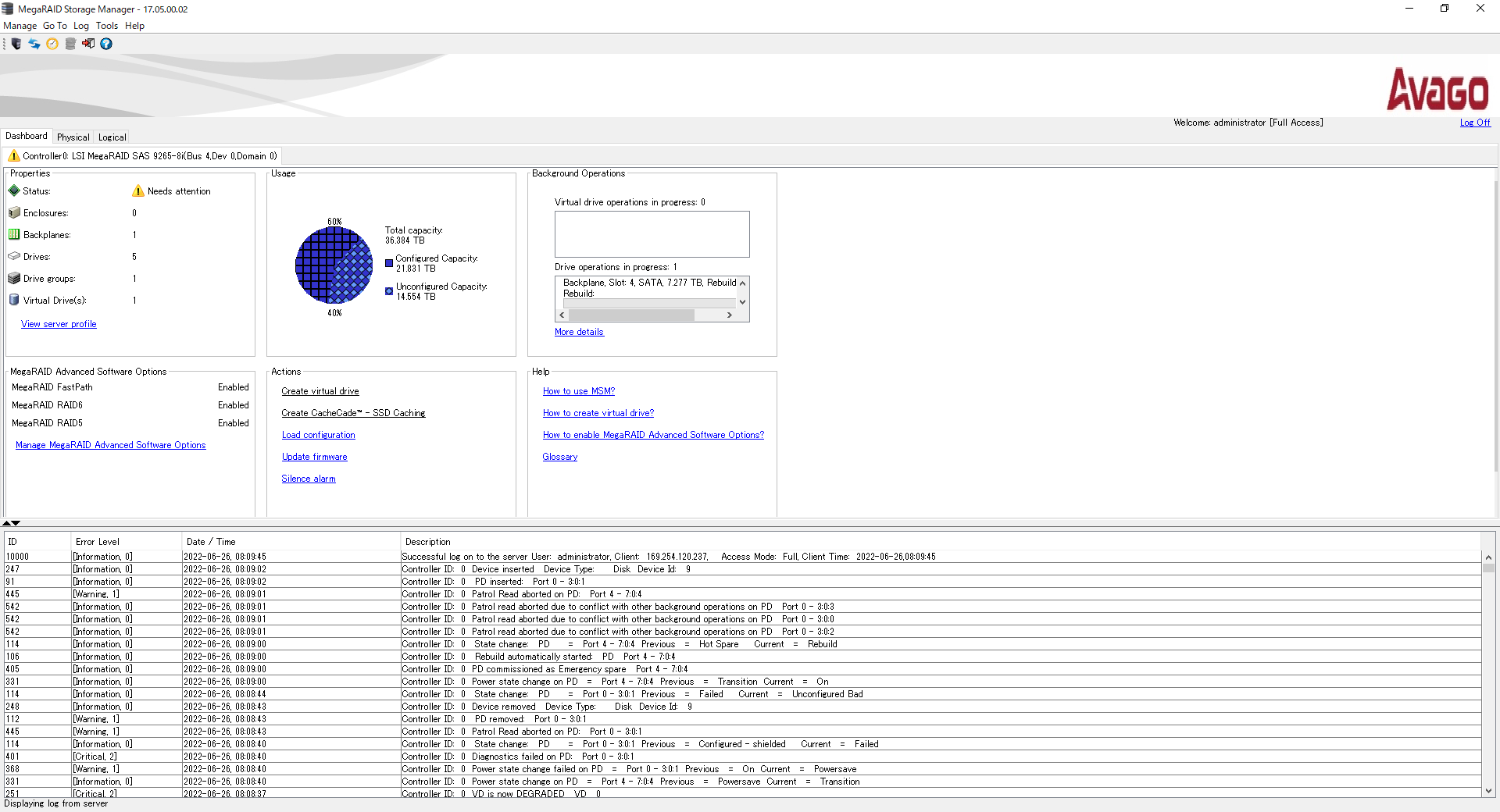Open the clock icon in the toolbar
The width and height of the screenshot is (1500, 812).
(52, 44)
